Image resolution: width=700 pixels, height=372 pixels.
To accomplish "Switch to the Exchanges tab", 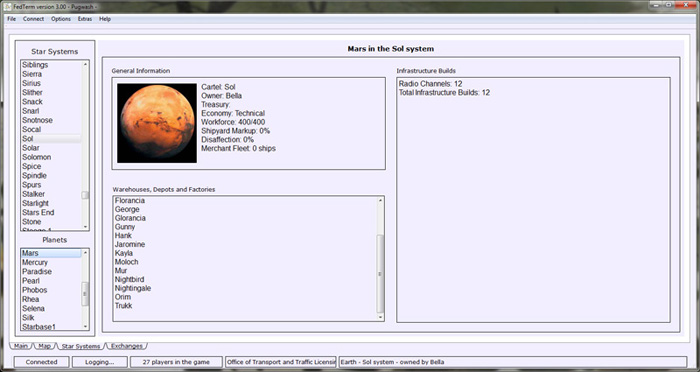I will [x=127, y=346].
